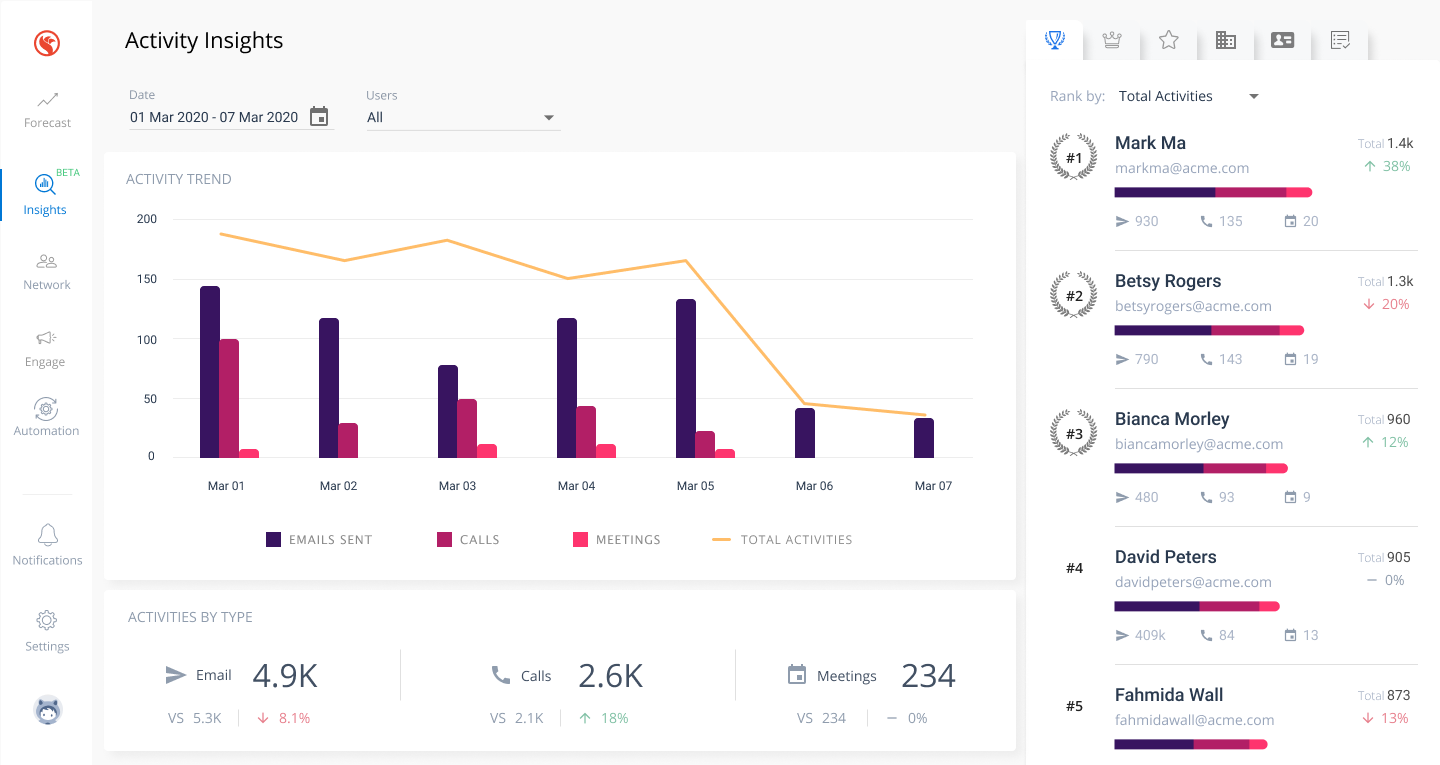Click the red app logo
Image resolution: width=1440 pixels, height=765 pixels.
[x=47, y=43]
